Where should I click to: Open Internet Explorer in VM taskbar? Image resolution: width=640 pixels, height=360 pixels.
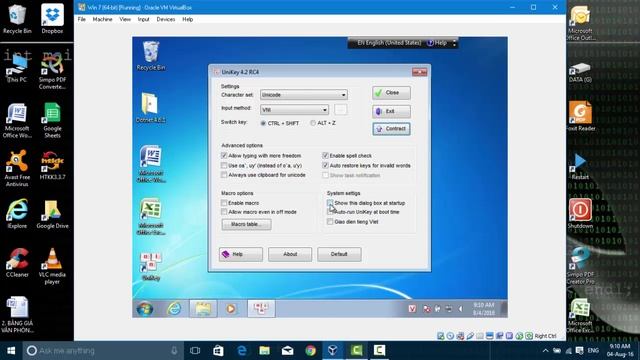174,309
